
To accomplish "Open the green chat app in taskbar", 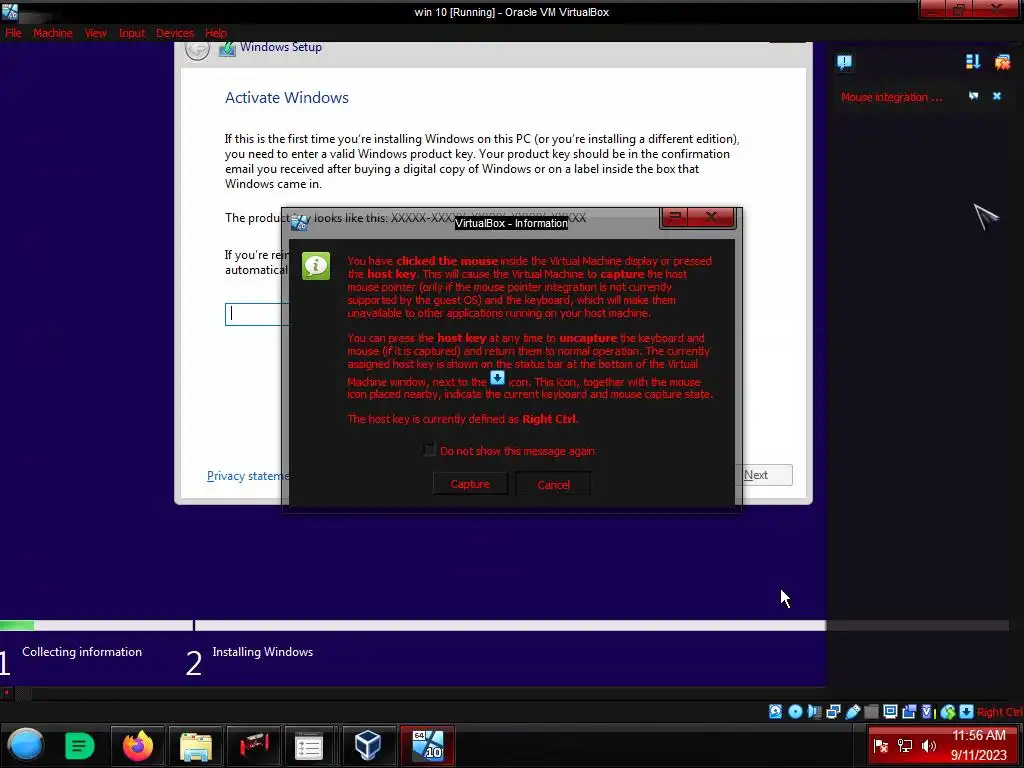I will point(80,746).
